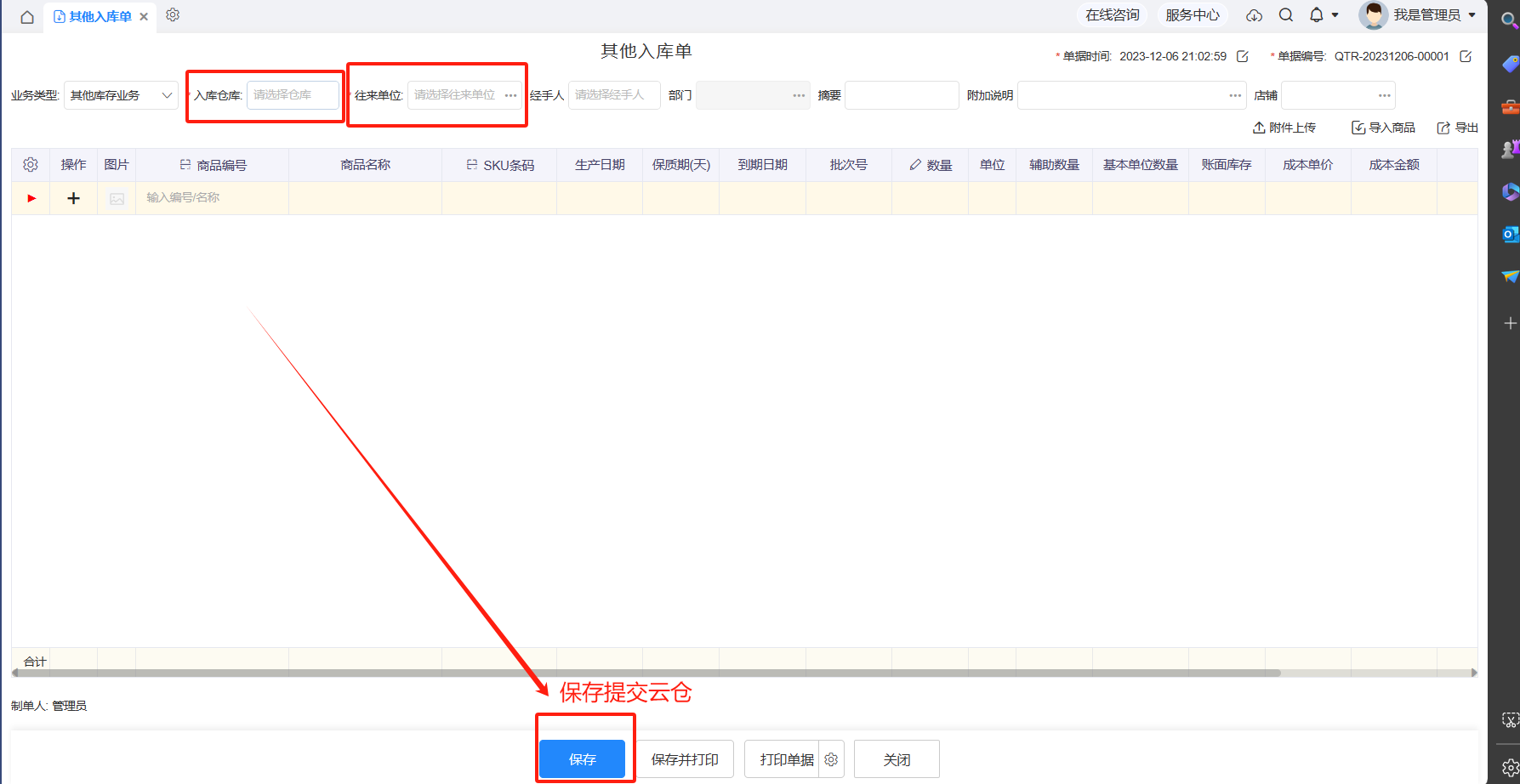Open sidebar paper plane icon

(x=1510, y=276)
